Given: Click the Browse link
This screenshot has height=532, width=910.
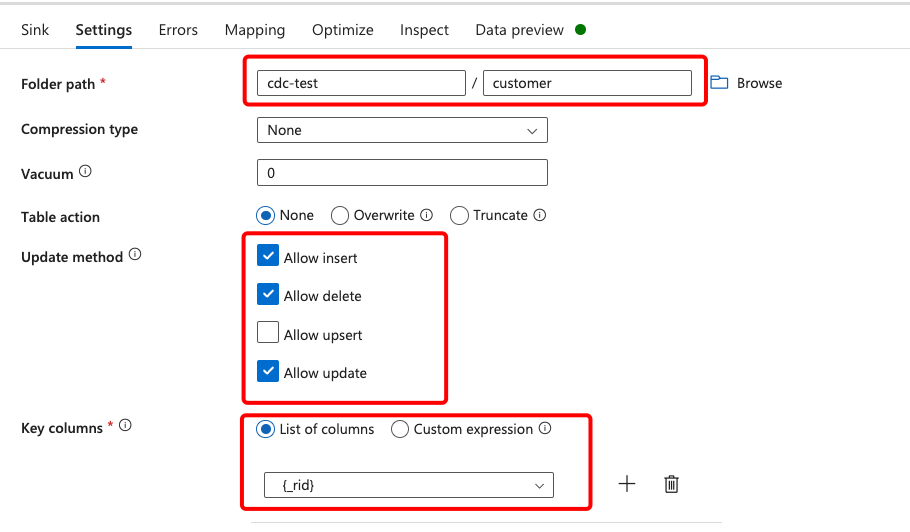Looking at the screenshot, I should 759,83.
